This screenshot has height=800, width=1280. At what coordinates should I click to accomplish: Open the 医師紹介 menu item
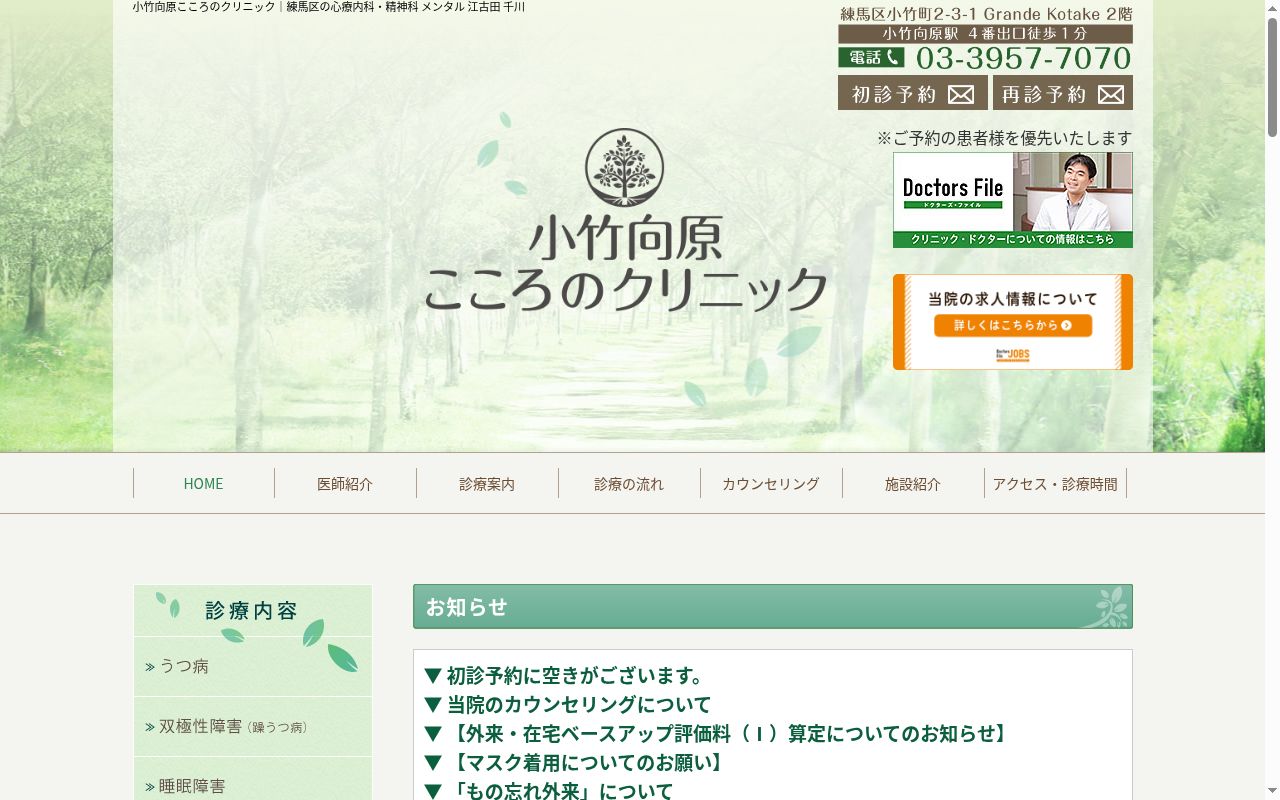345,483
